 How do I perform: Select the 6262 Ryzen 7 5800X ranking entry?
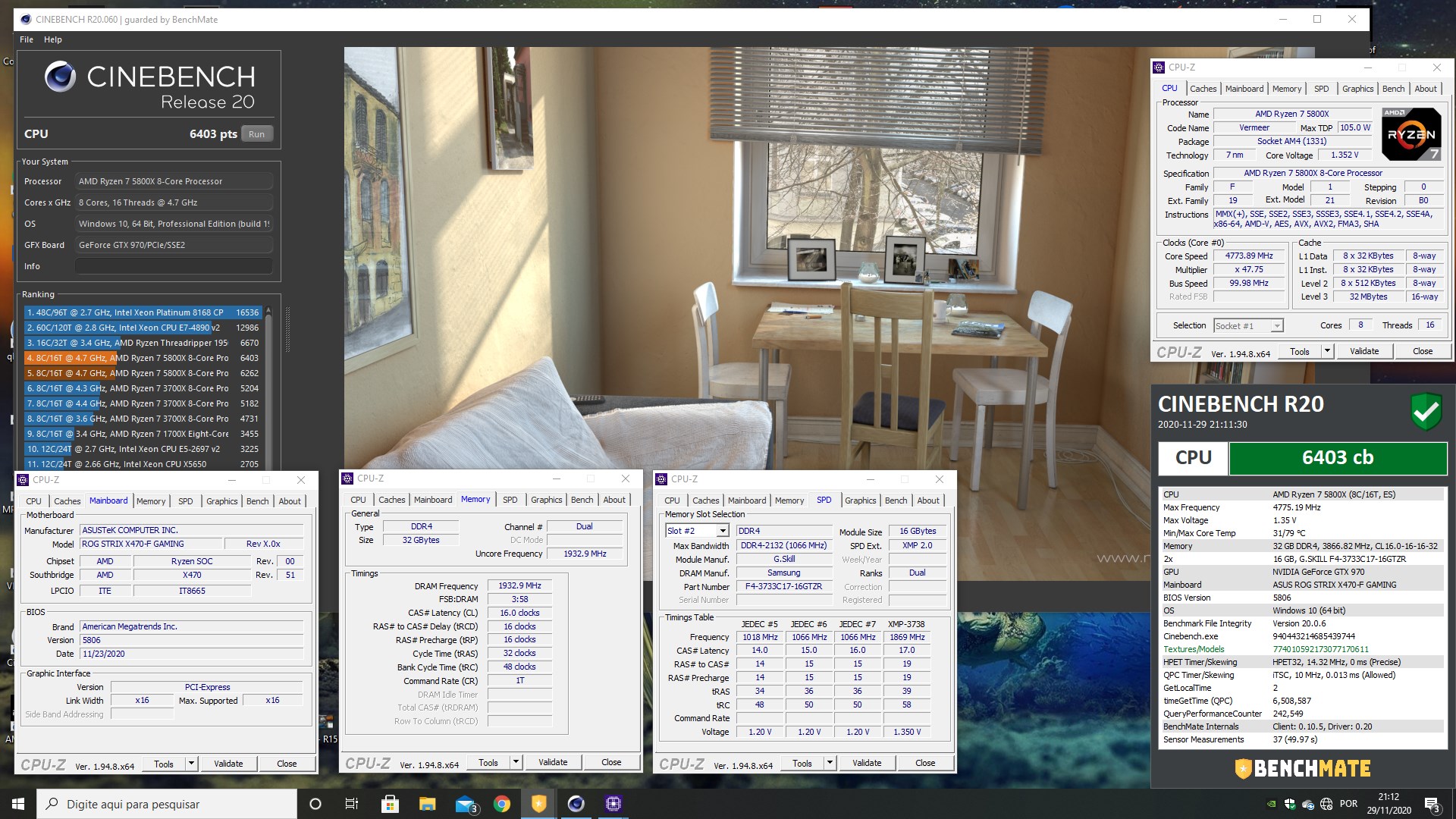(x=143, y=373)
